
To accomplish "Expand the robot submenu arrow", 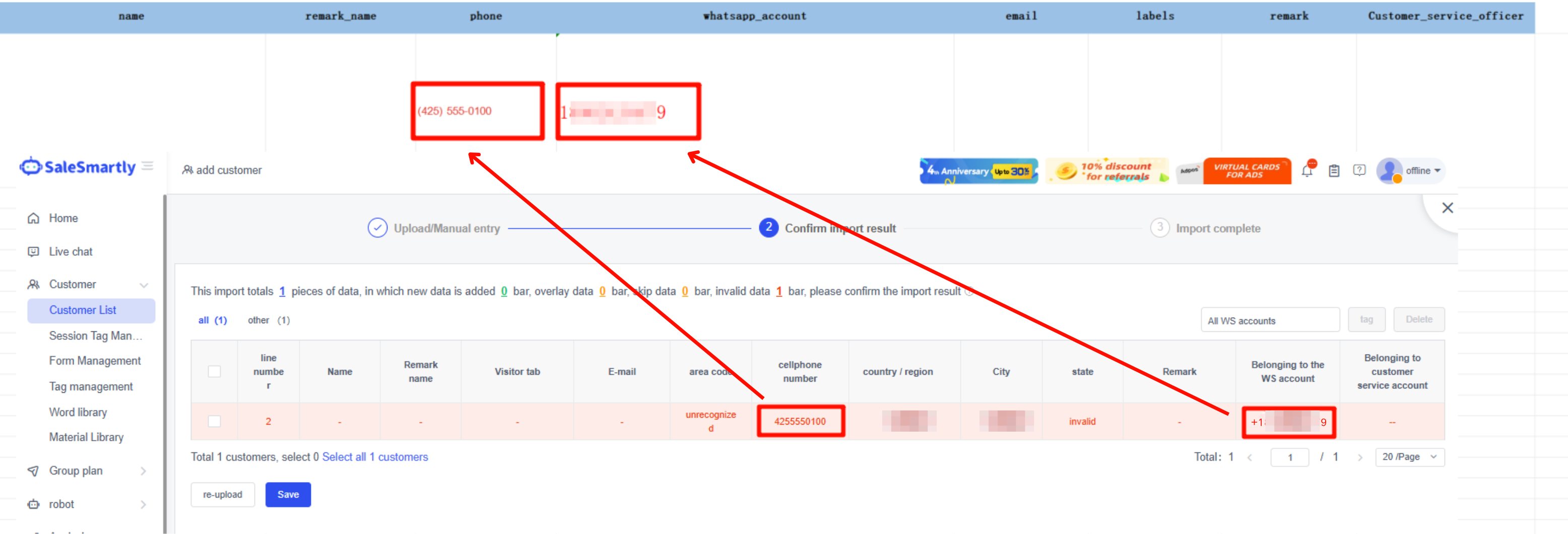I will (x=144, y=504).
